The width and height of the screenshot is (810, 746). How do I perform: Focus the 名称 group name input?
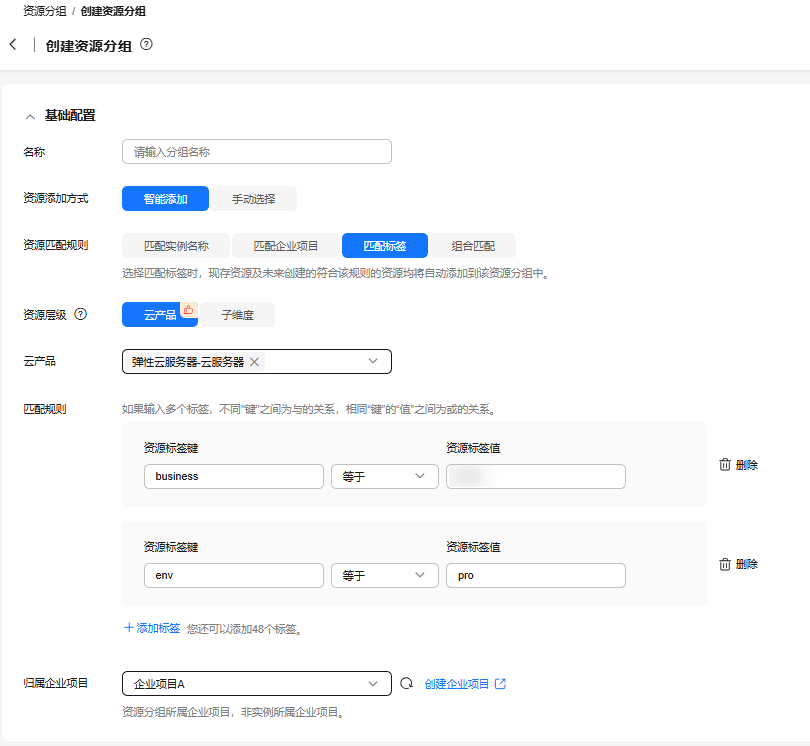point(257,152)
